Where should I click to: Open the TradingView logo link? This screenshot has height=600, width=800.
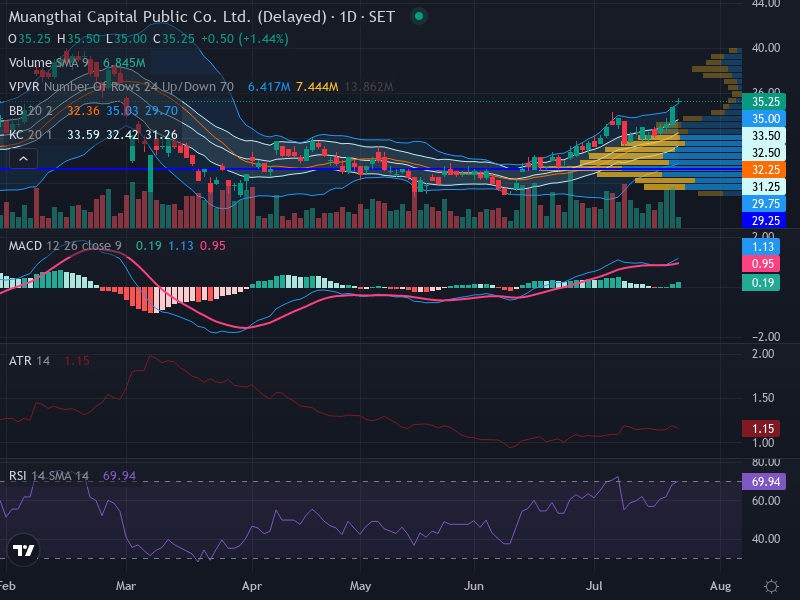click(23, 550)
